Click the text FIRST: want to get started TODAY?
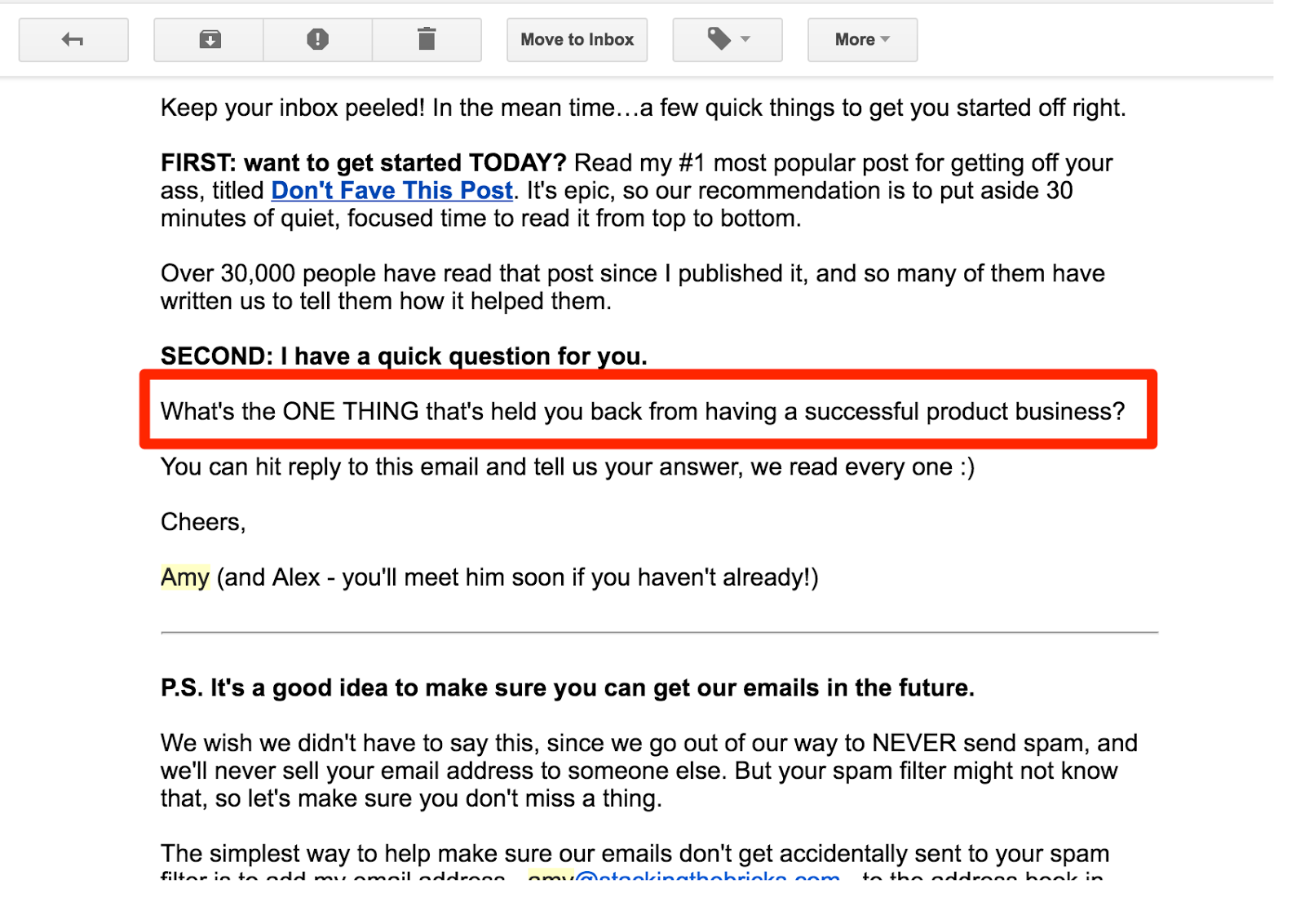 coord(363,162)
